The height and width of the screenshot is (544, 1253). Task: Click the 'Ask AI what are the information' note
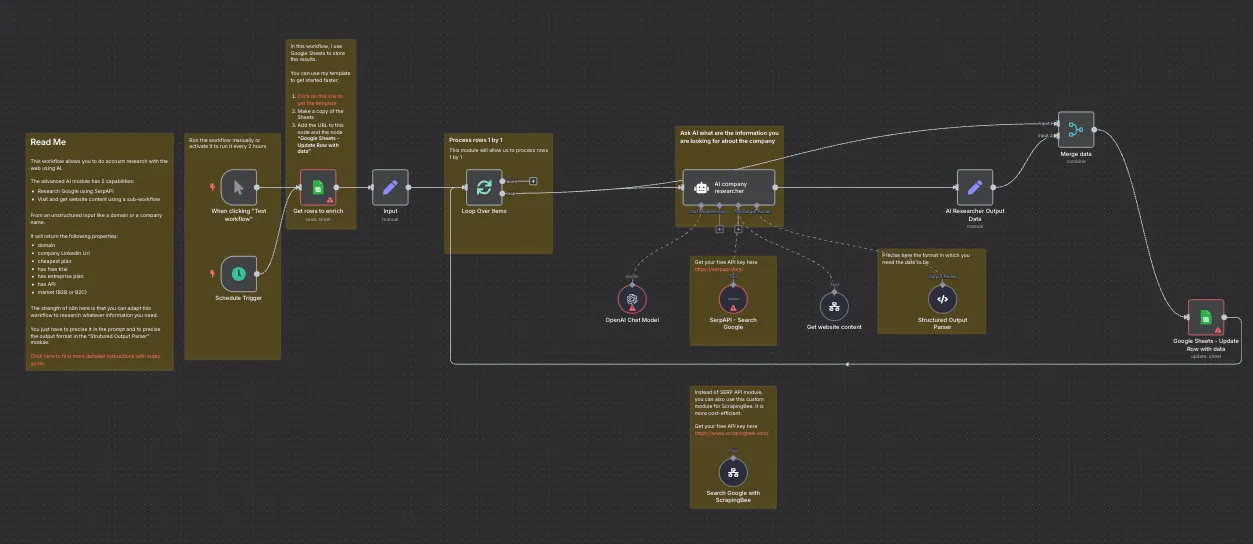tap(729, 136)
